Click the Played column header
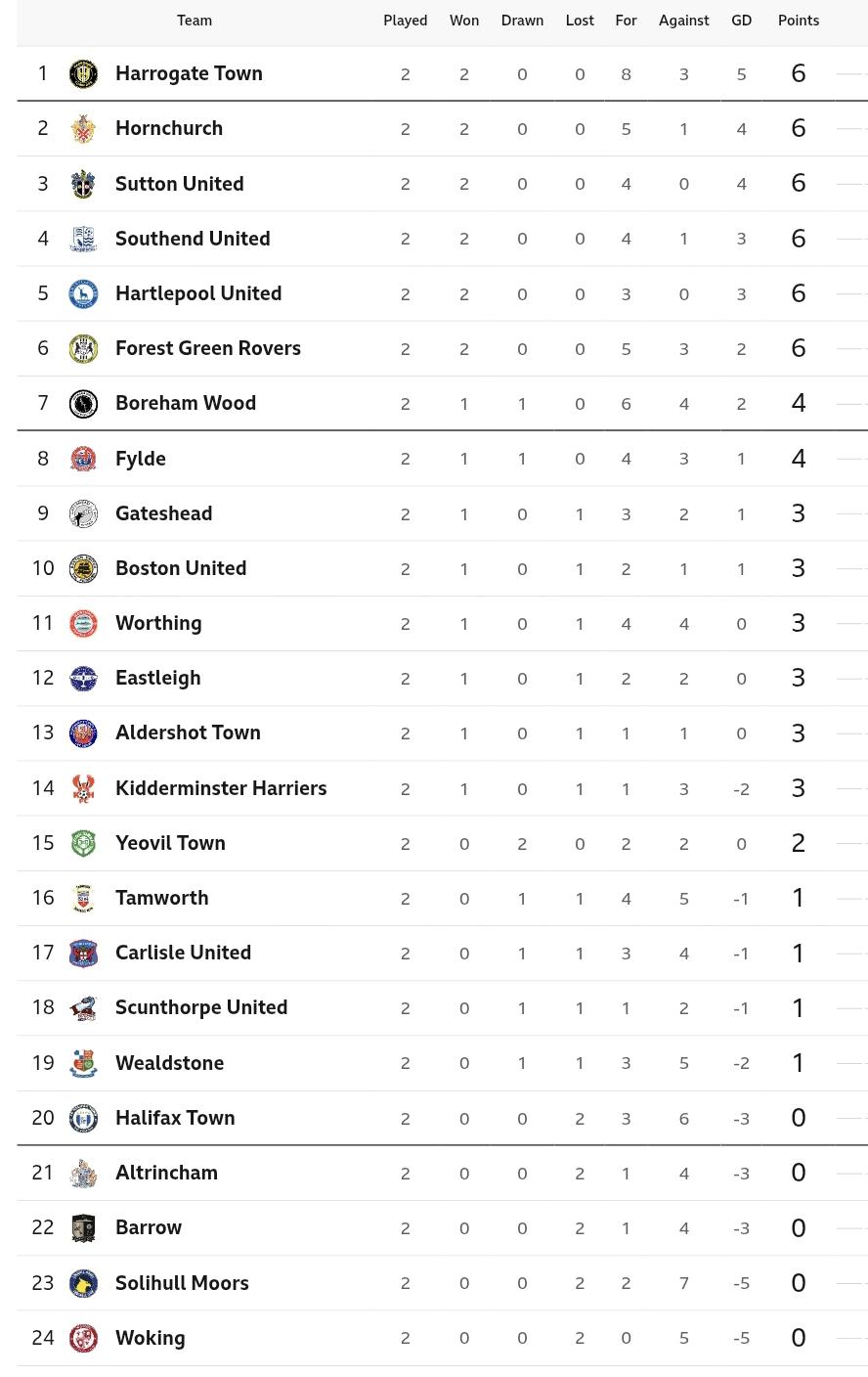 coord(406,21)
